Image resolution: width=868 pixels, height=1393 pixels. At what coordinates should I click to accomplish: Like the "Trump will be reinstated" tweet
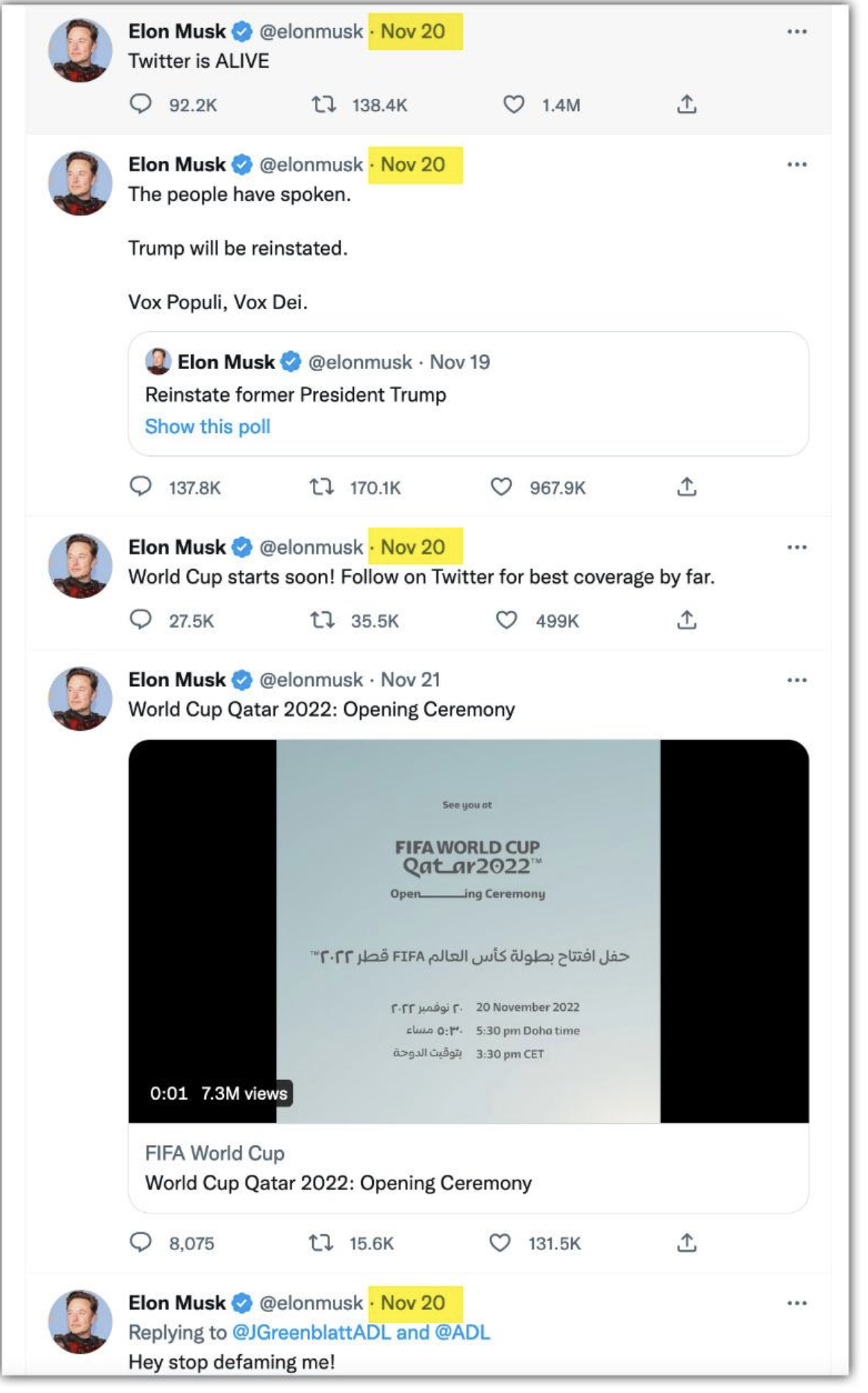tap(501, 487)
